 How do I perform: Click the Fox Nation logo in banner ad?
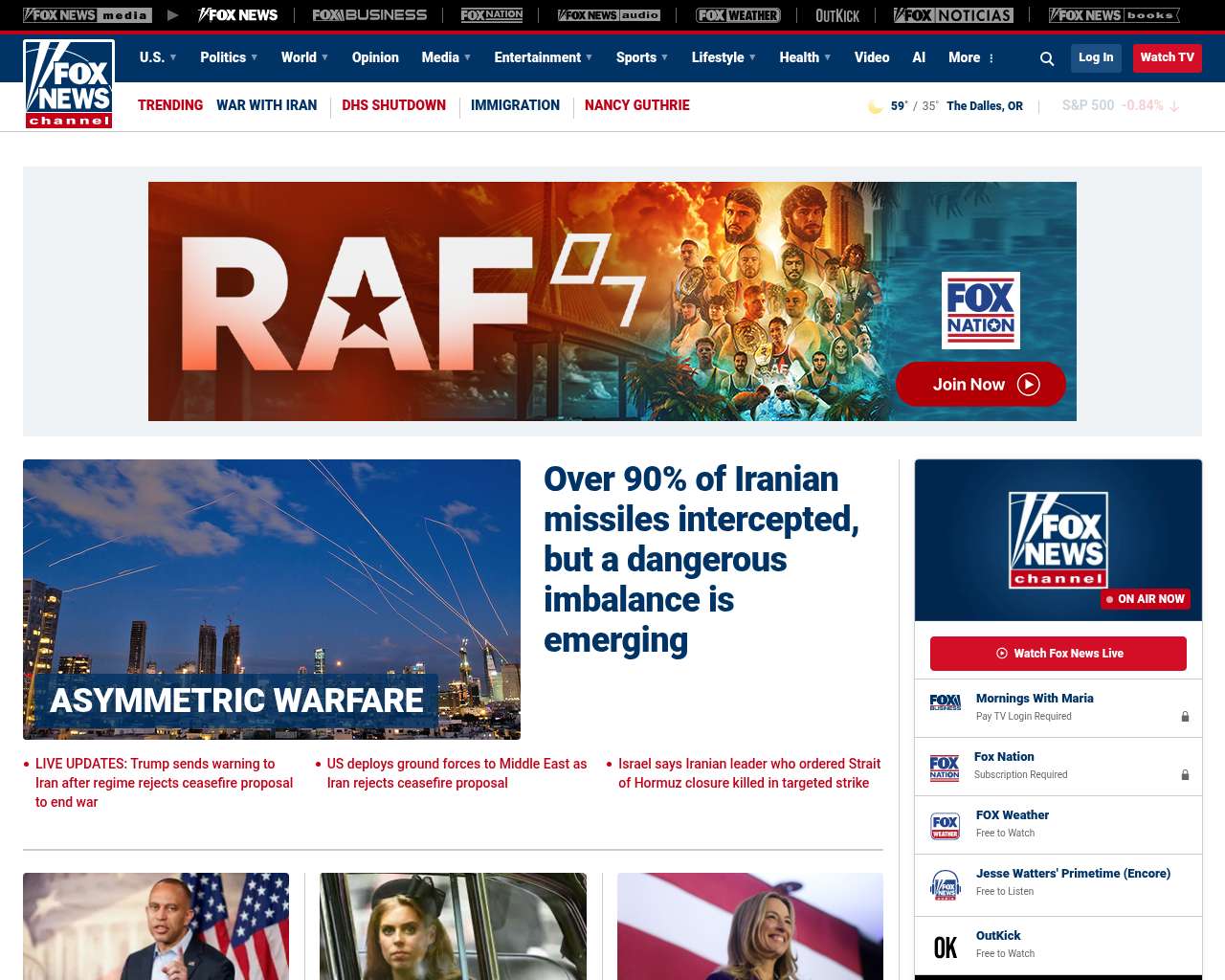pos(981,311)
